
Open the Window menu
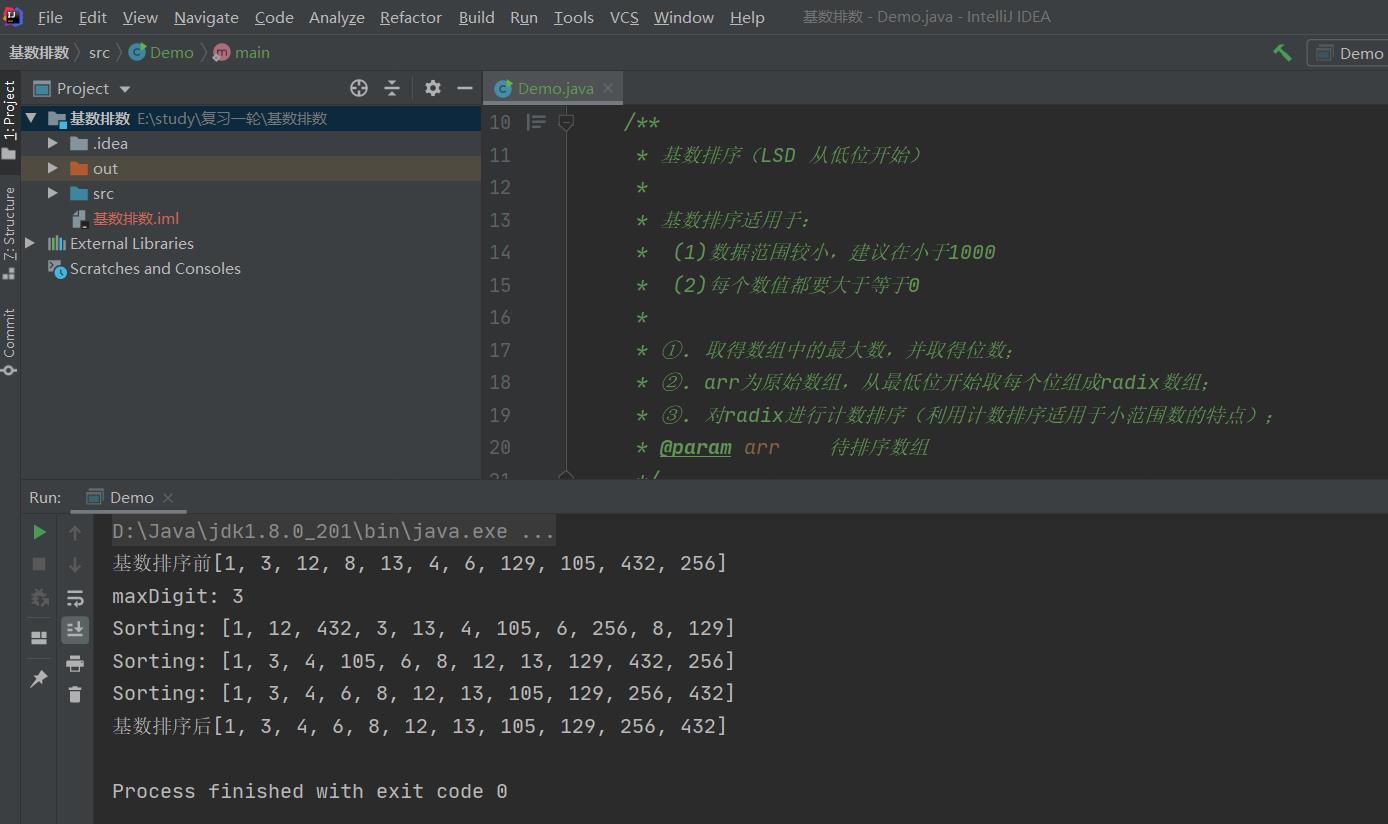coord(684,17)
